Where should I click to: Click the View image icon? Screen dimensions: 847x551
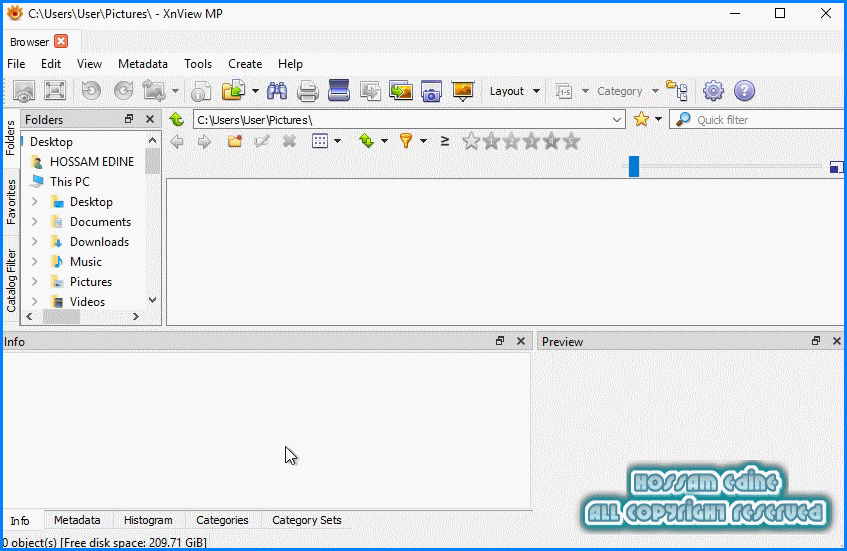click(x=24, y=91)
